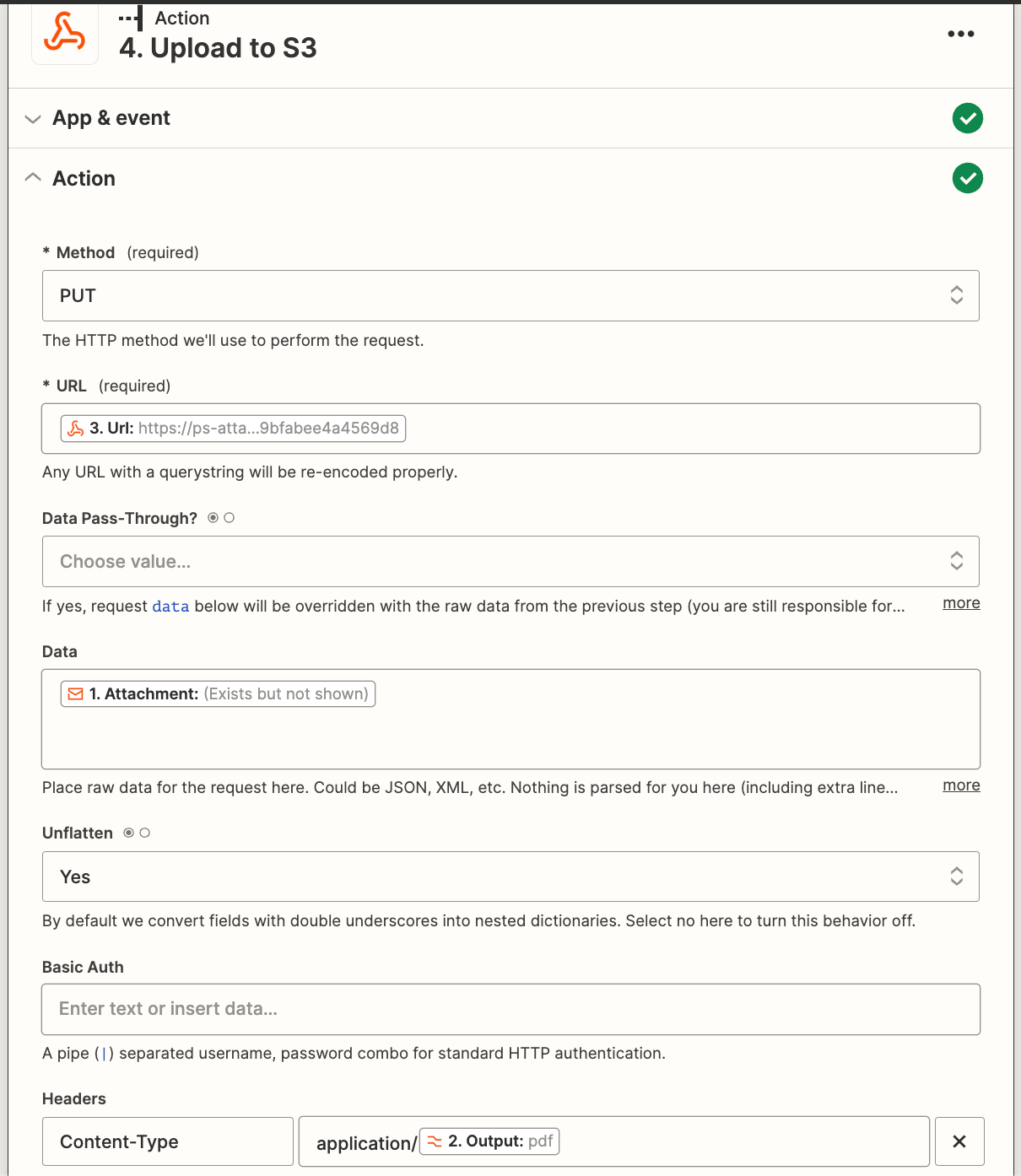Click the 'Headers' label
1021x1176 pixels.
click(74, 1099)
